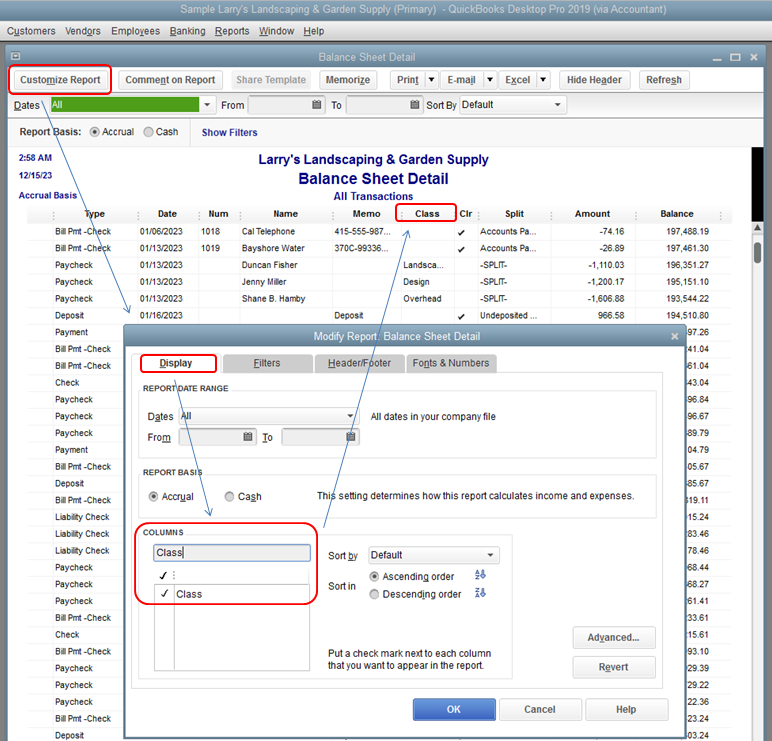Switch to the Filters tab
The height and width of the screenshot is (741, 772).
click(267, 363)
